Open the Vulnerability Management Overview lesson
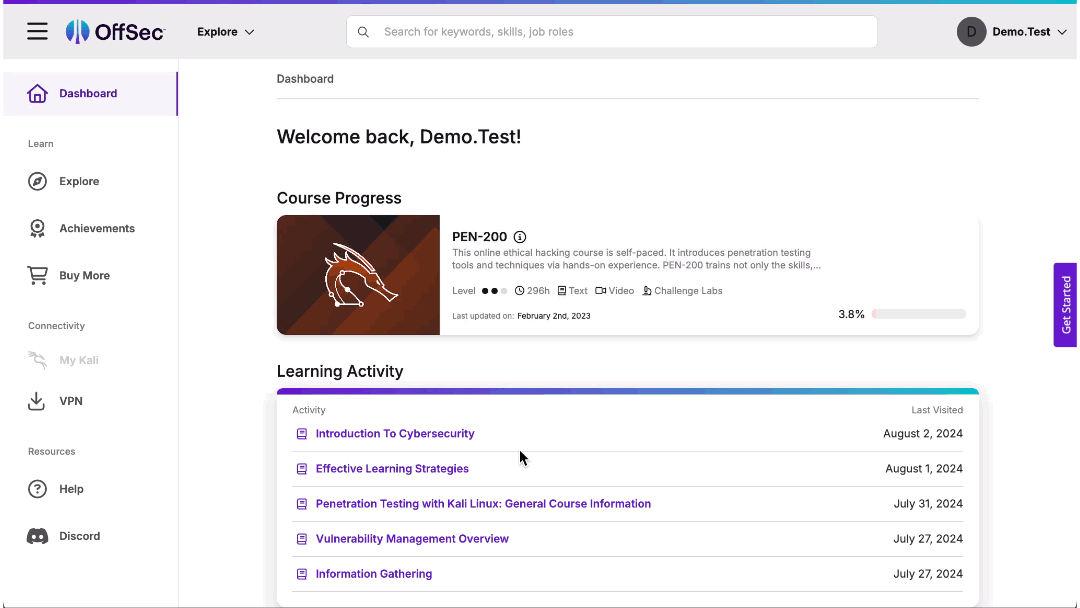This screenshot has height=608, width=1080. pos(412,538)
